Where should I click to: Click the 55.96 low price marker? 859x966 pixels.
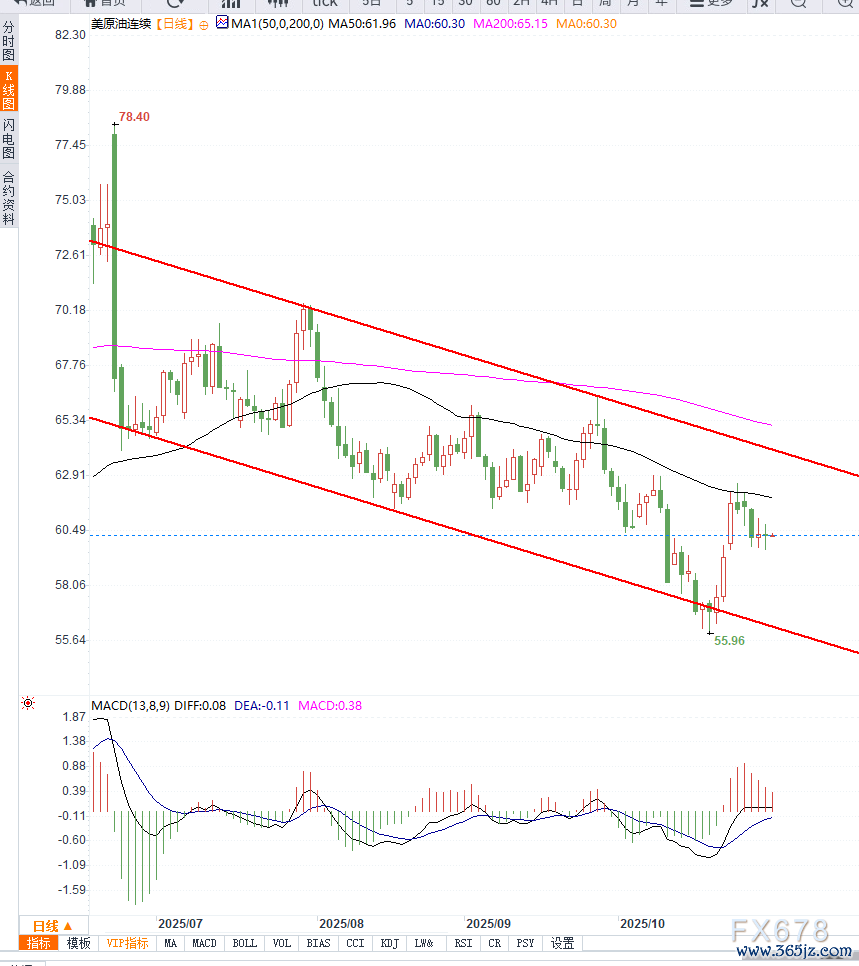729,640
